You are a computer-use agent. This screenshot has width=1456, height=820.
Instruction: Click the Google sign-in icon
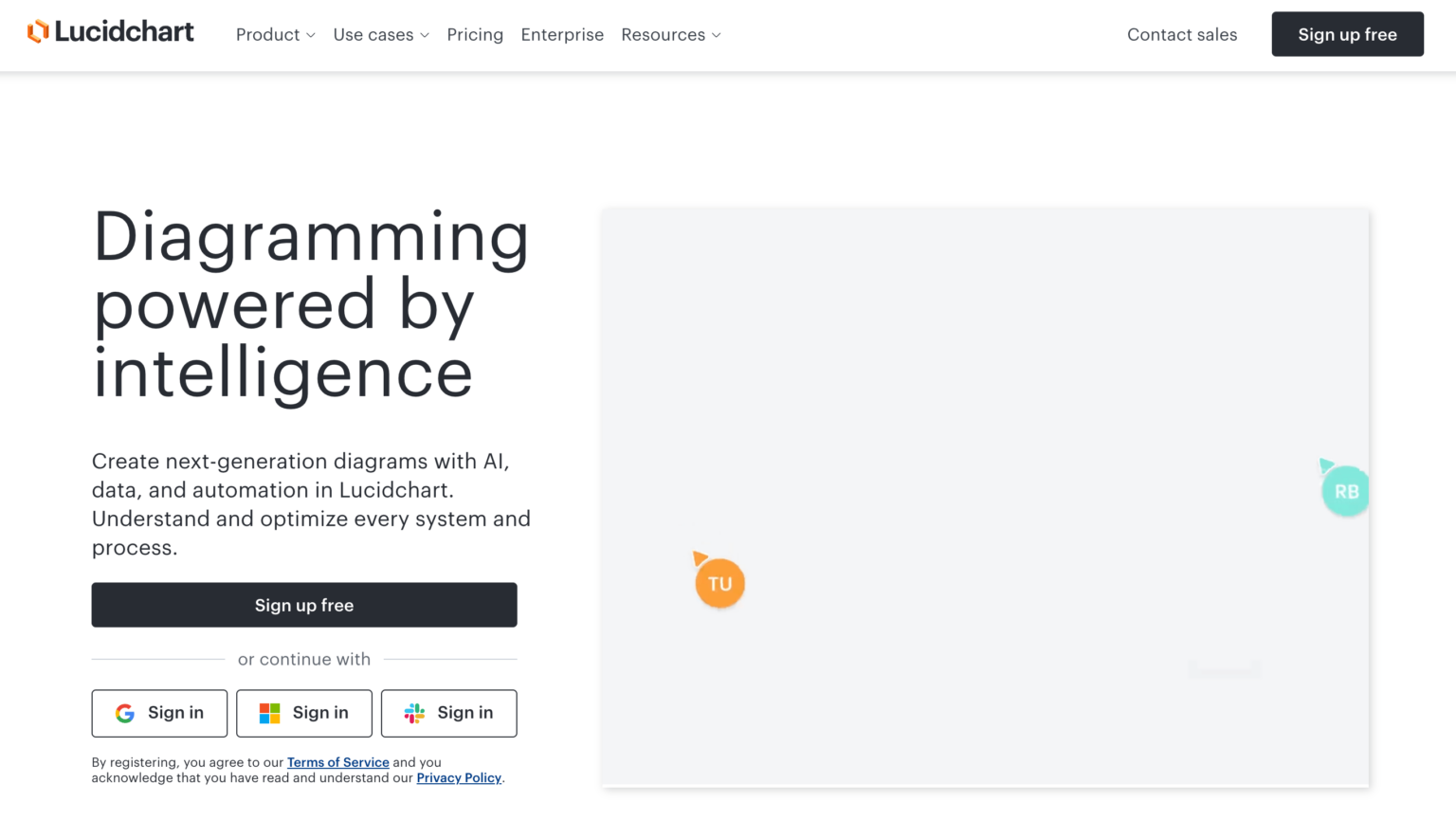coord(125,713)
